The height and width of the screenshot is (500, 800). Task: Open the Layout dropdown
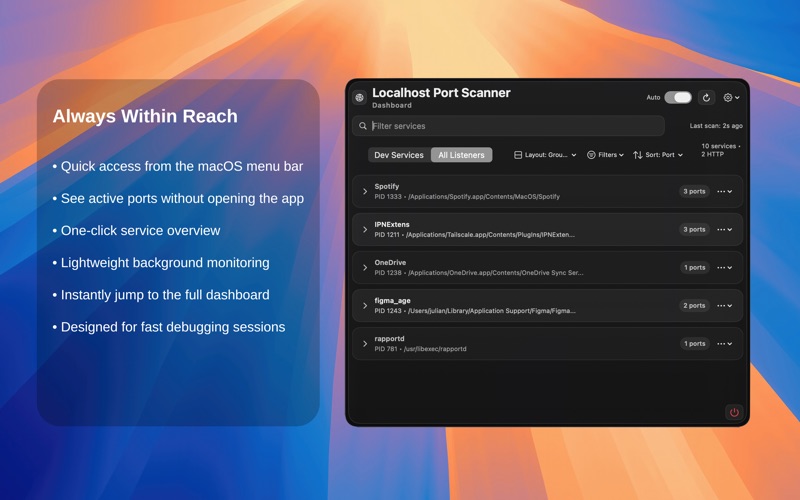tap(545, 155)
